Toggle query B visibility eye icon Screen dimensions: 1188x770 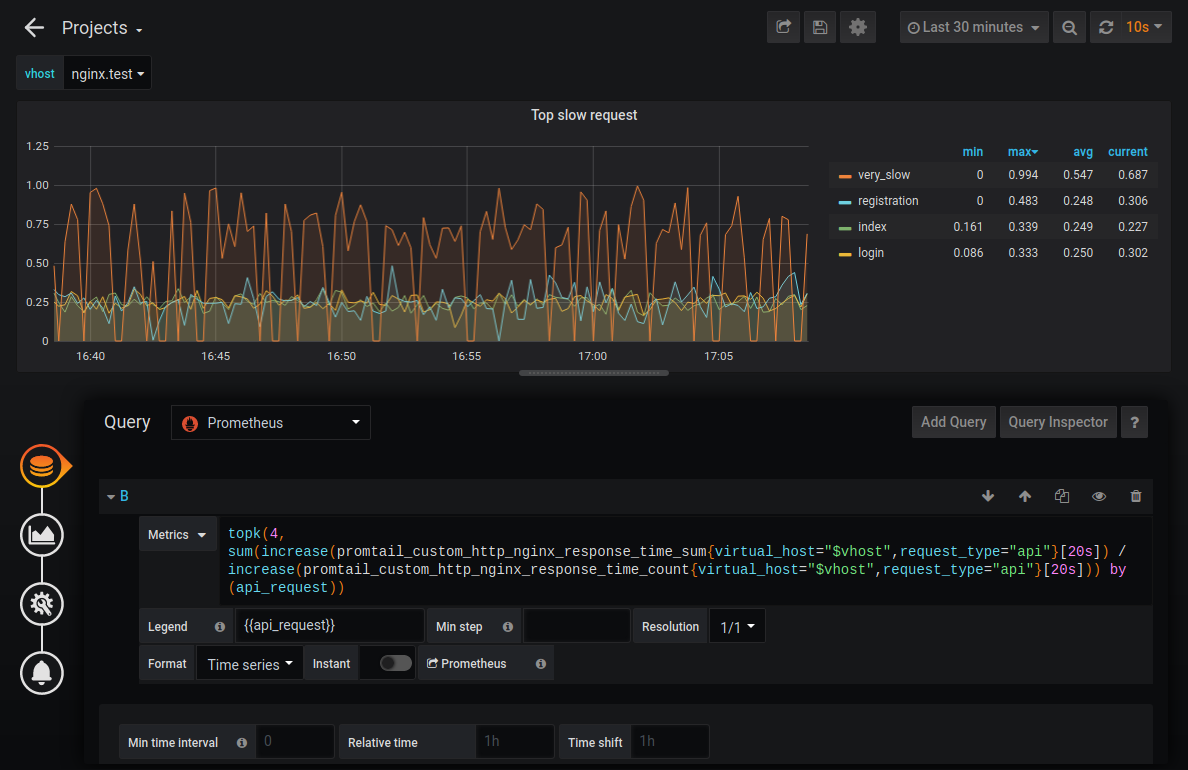[x=1099, y=496]
